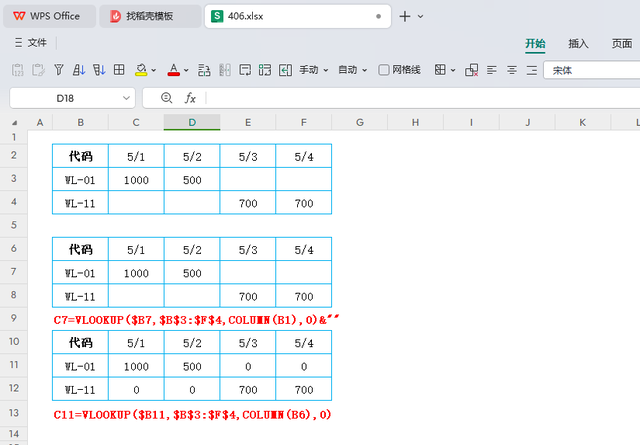Select column G header
This screenshot has width=640, height=445.
click(360, 122)
